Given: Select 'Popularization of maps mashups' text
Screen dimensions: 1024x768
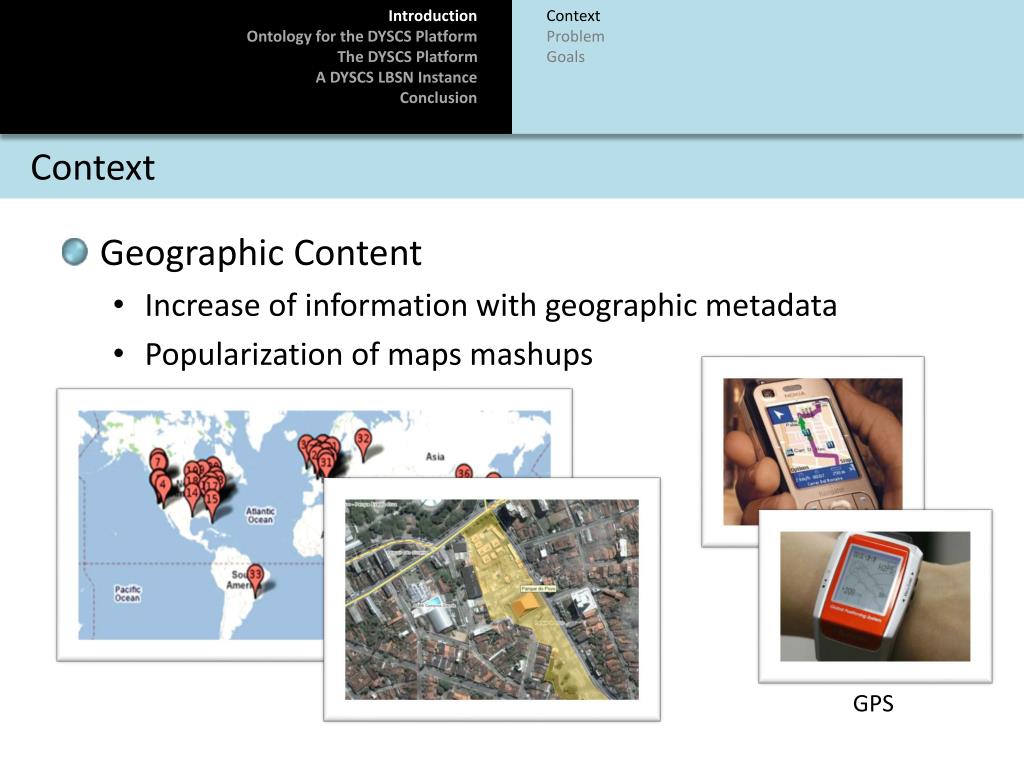Looking at the screenshot, I should point(368,355).
